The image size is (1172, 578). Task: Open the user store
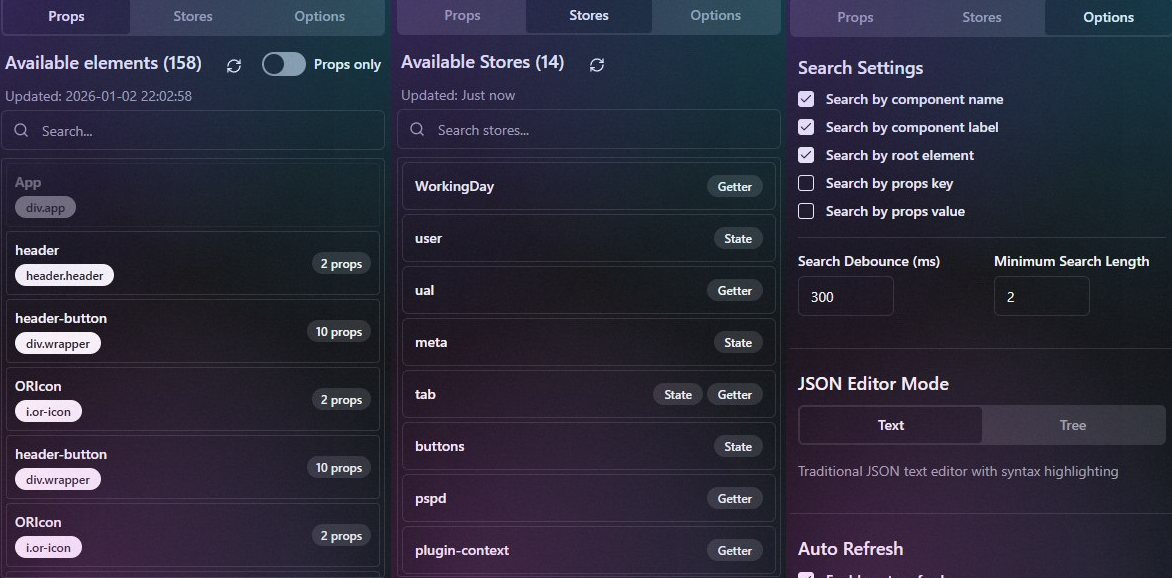click(589, 238)
